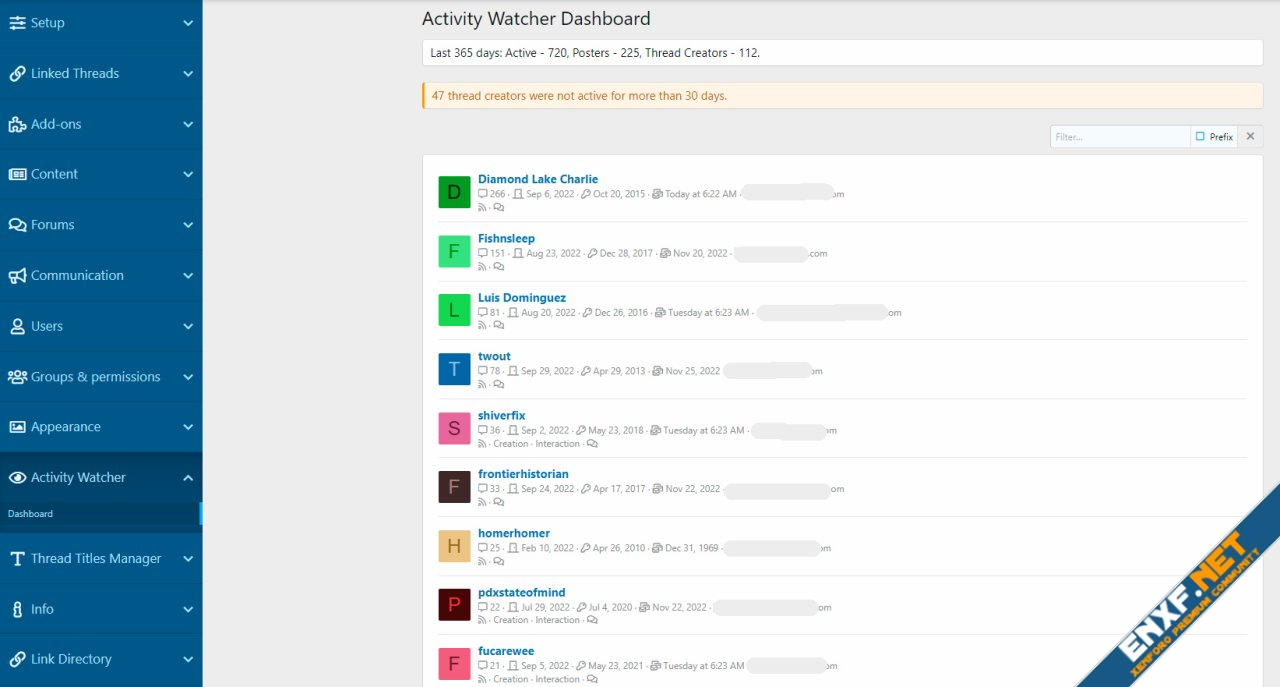Open the frontierhistorian user link
Screen dimensions: 1280x687
523,475
